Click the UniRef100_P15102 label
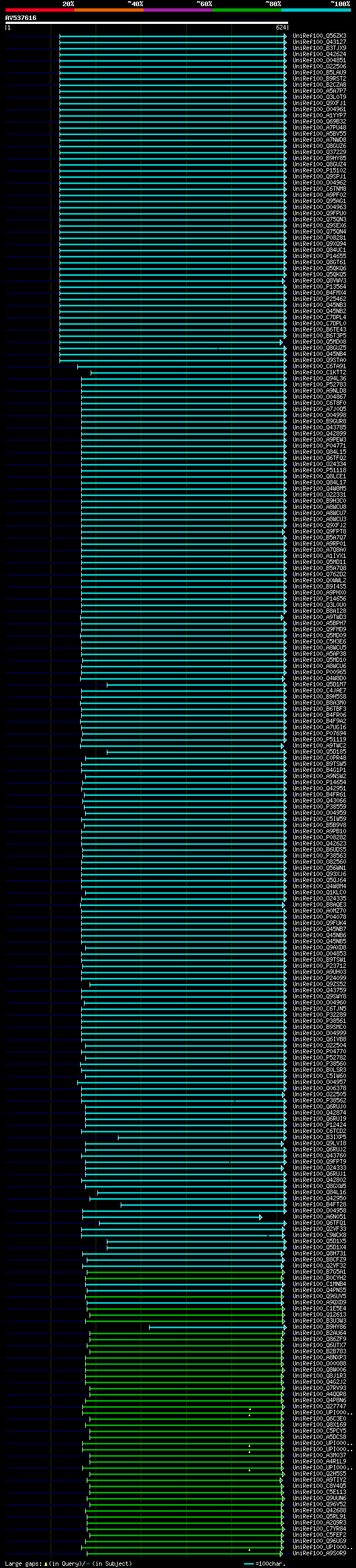The width and height of the screenshot is (356, 1568). coord(319,170)
